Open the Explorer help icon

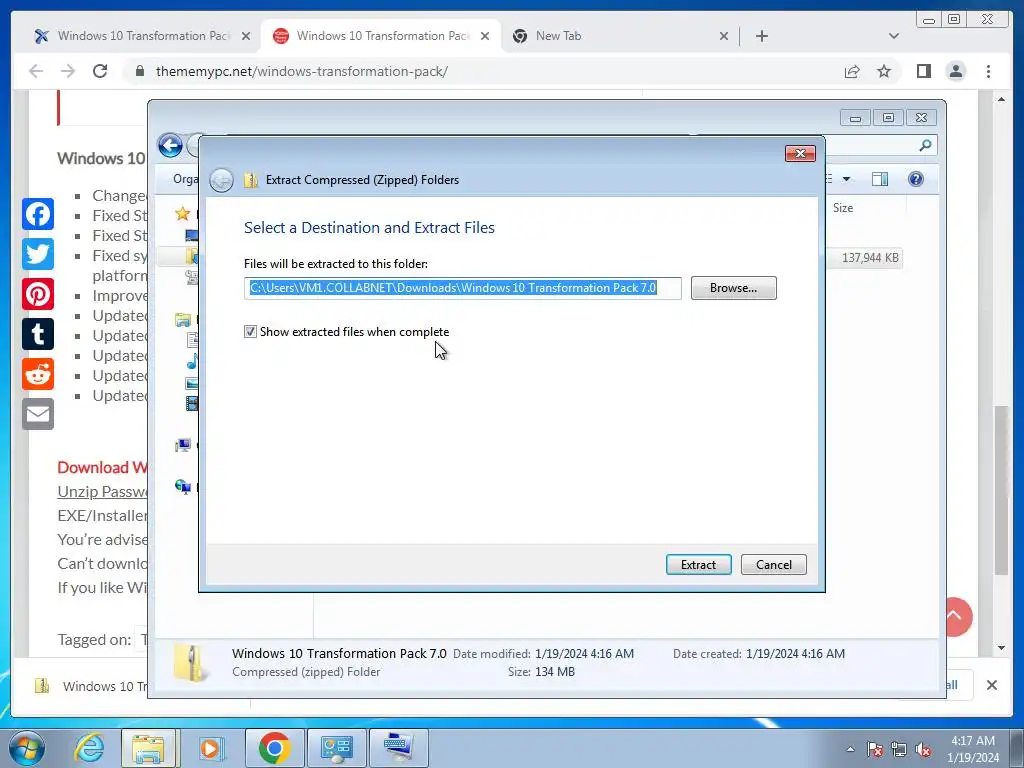[916, 179]
